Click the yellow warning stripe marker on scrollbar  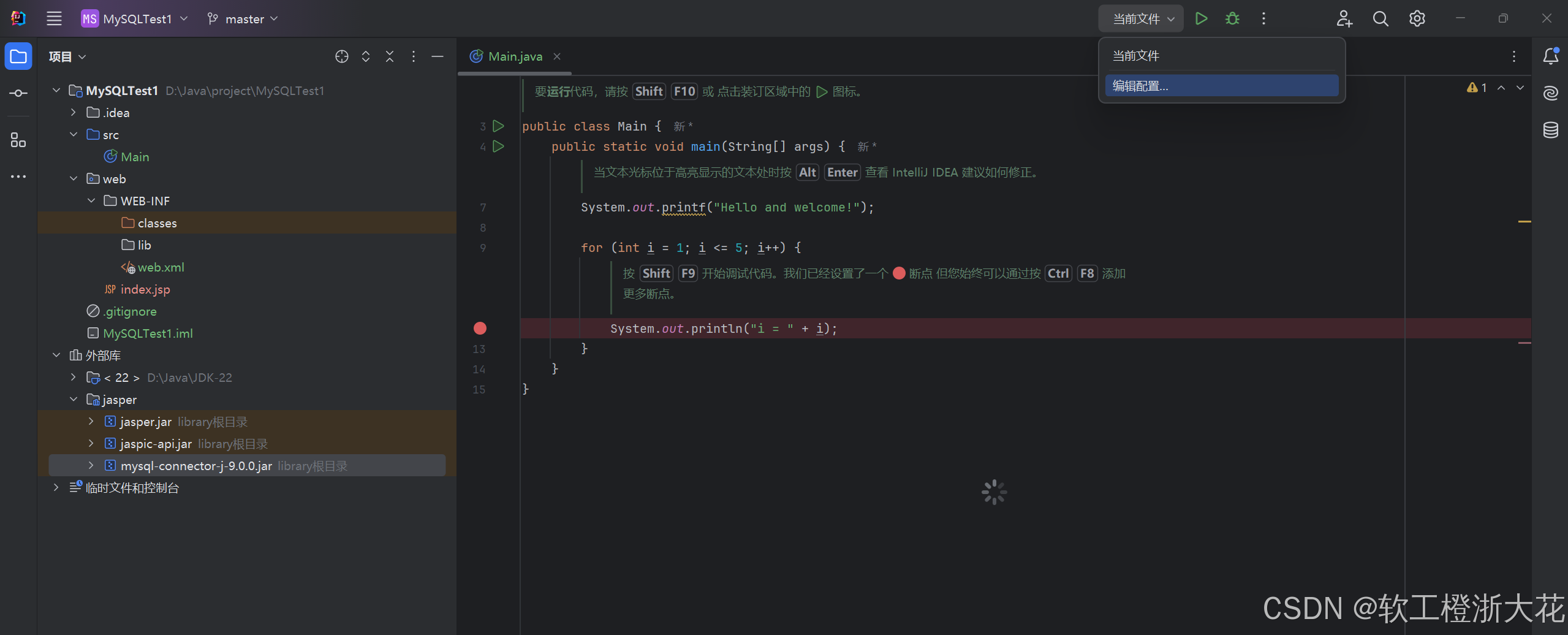(1524, 221)
